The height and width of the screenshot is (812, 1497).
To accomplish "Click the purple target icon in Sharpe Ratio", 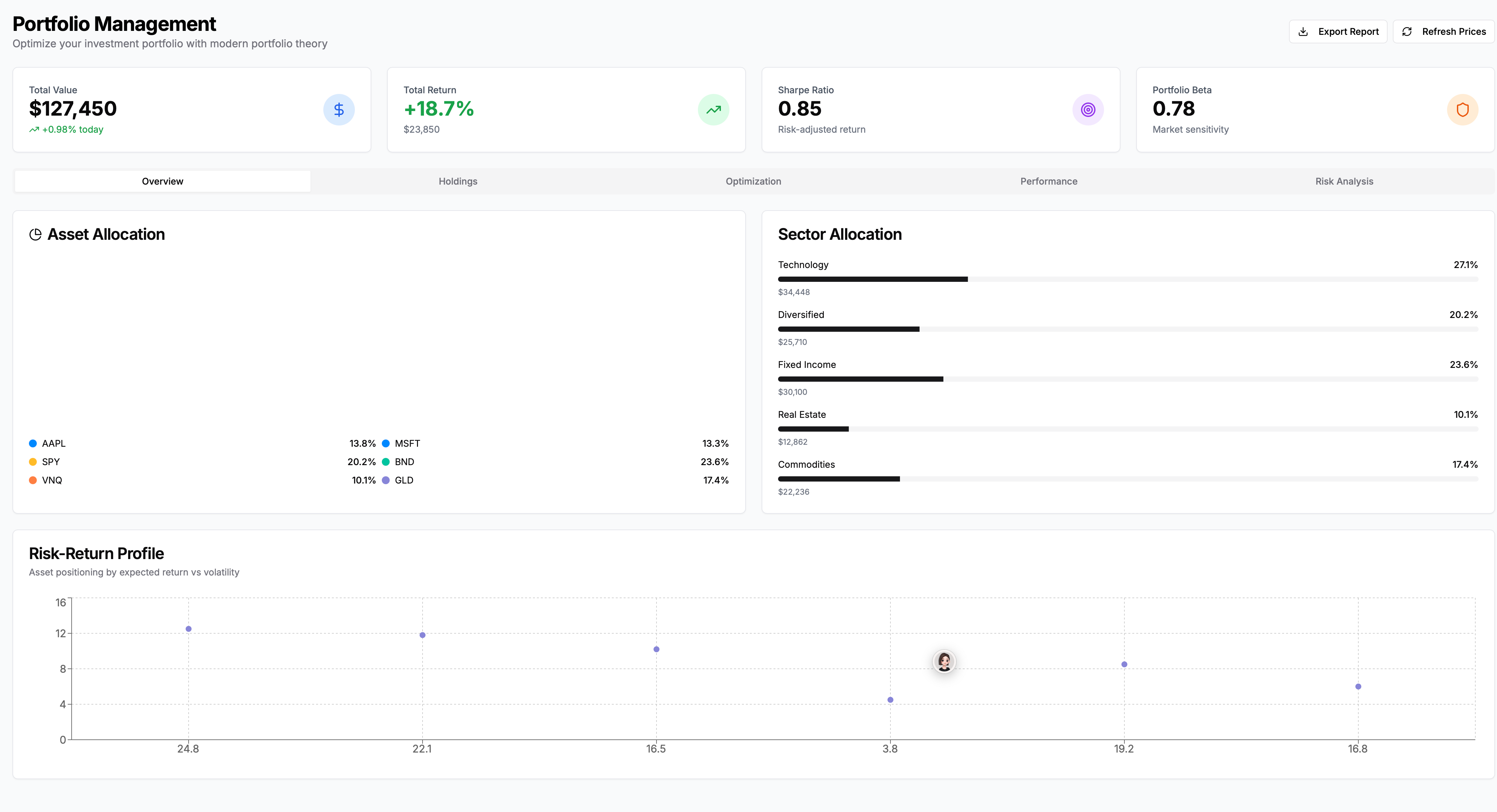I will coord(1087,110).
